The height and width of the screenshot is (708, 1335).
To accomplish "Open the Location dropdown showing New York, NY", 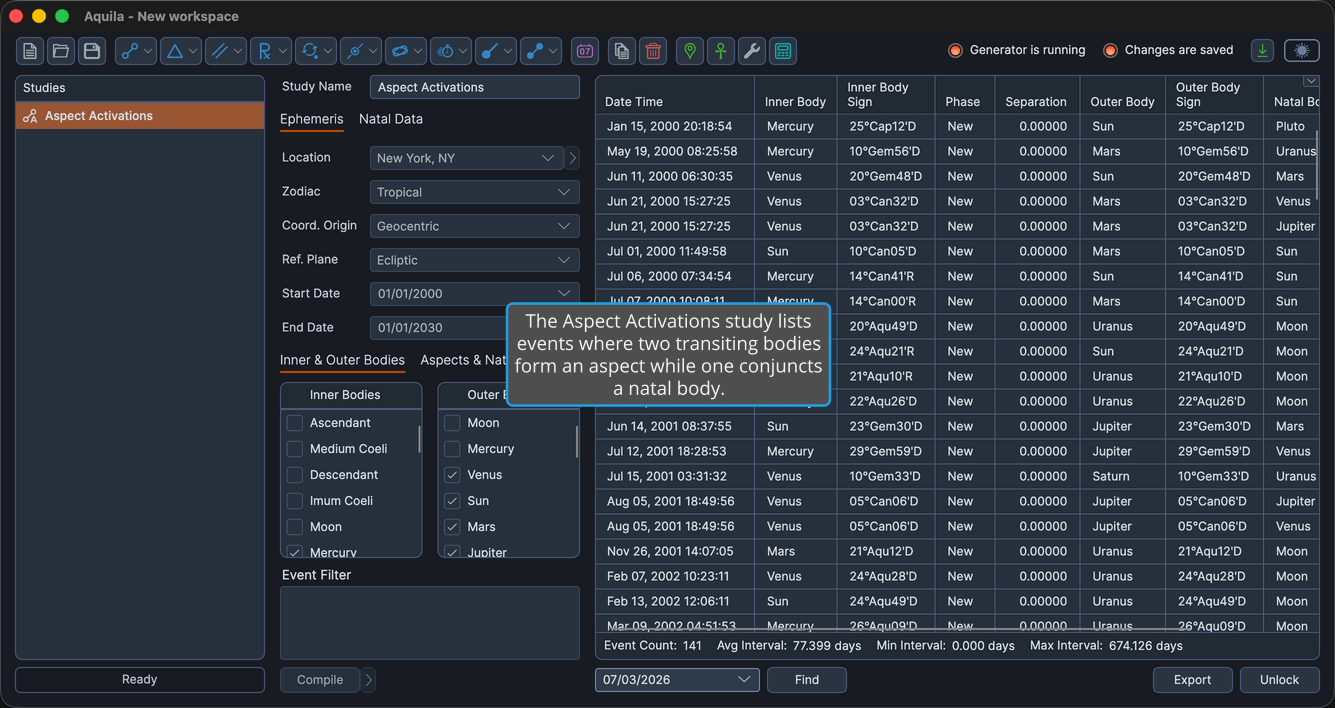I will coord(466,158).
